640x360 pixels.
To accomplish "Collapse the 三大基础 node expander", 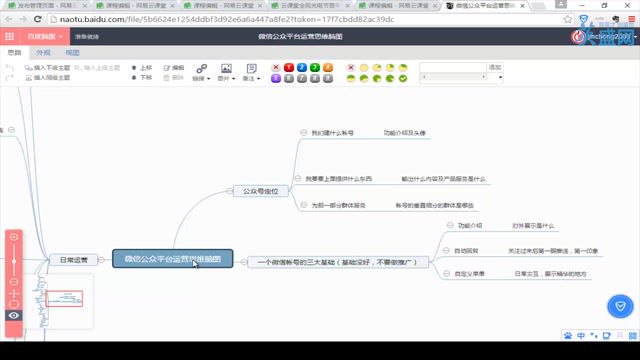I will click(x=244, y=262).
